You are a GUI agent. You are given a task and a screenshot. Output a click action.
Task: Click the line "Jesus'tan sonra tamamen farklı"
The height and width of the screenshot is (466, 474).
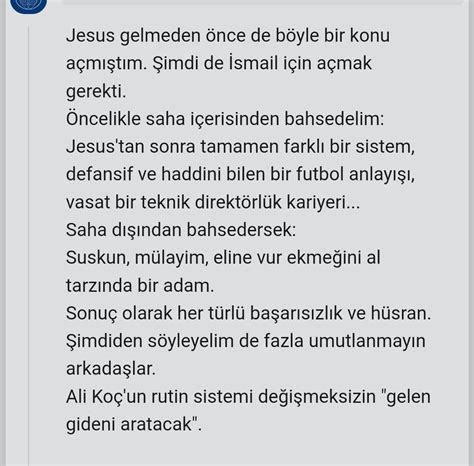(240, 147)
